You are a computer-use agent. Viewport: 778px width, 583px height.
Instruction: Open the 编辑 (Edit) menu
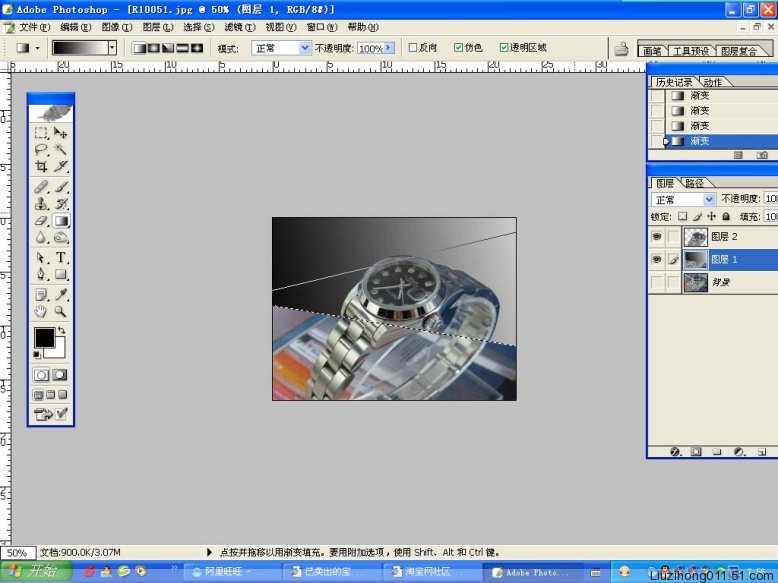coord(76,27)
